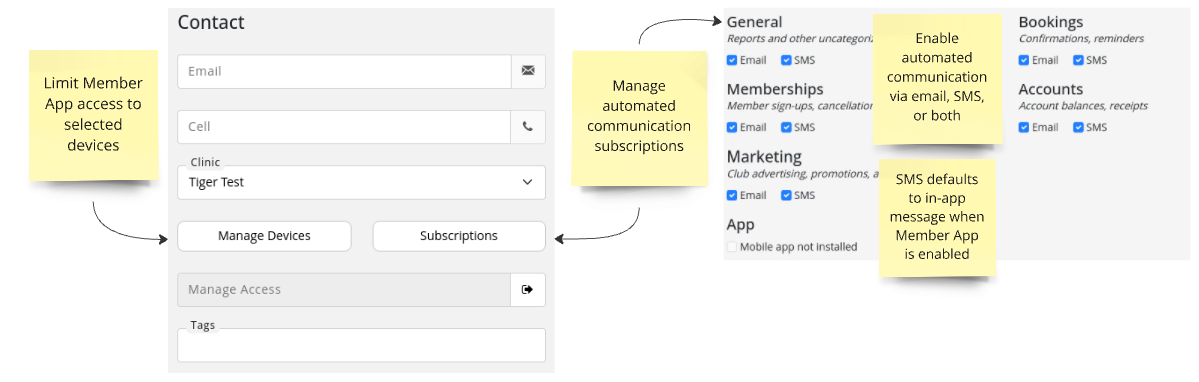Toggle the Marketing SMS checkbox
Image resolution: width=1199 pixels, height=382 pixels.
pos(786,196)
